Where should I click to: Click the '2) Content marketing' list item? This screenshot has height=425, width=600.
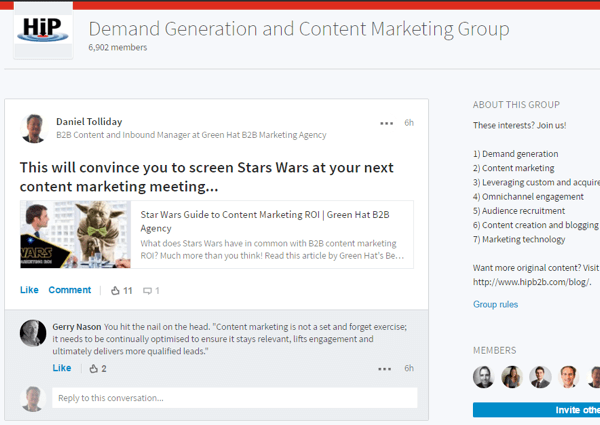(x=514, y=168)
